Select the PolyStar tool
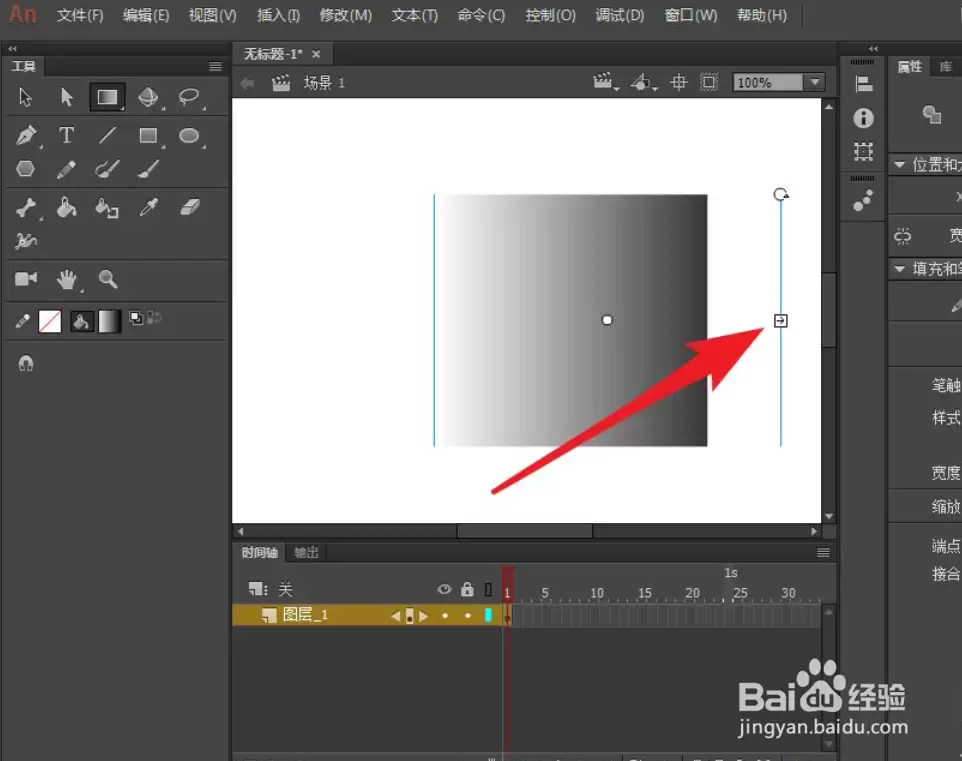 pos(25,169)
